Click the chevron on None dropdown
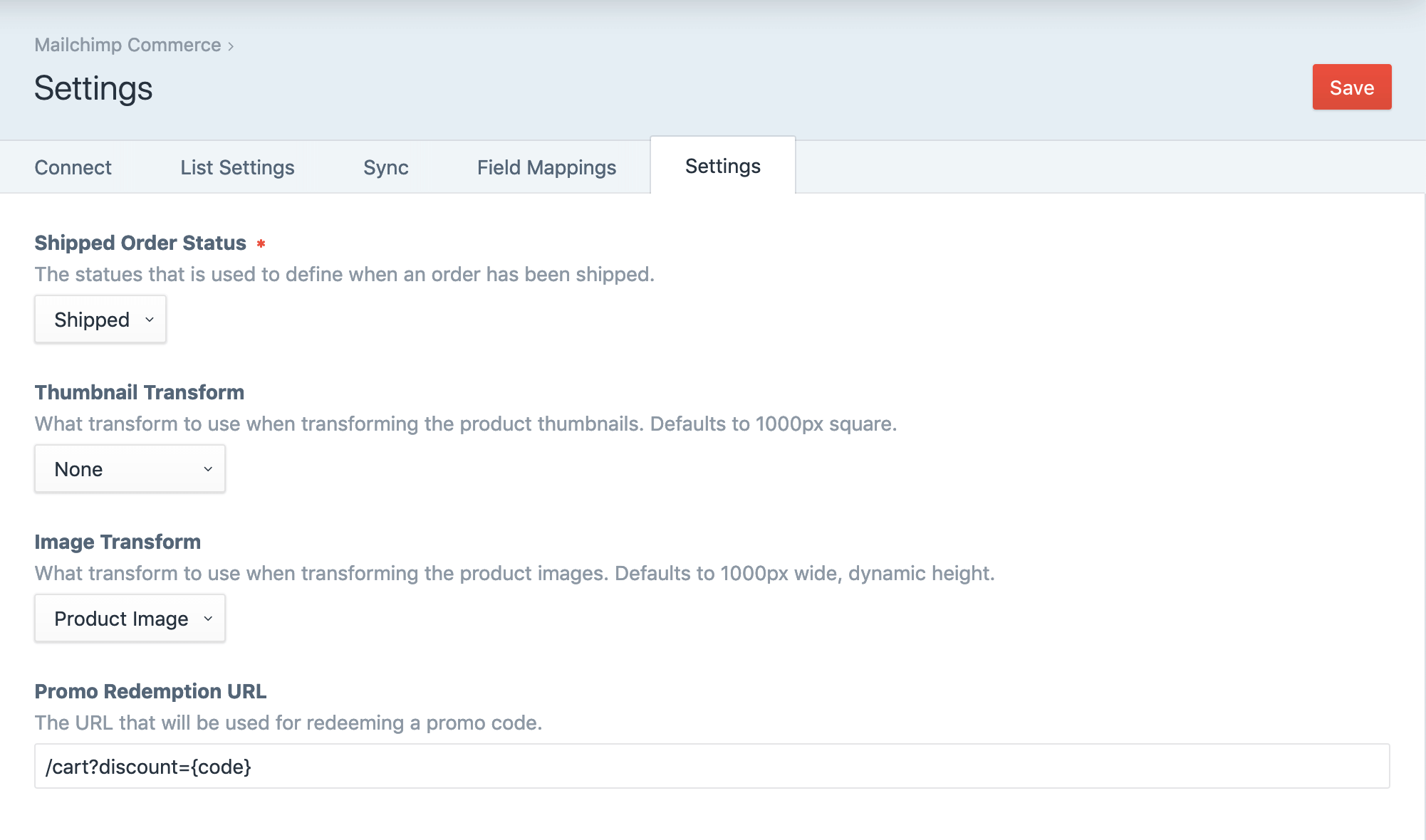This screenshot has width=1426, height=840. point(208,469)
